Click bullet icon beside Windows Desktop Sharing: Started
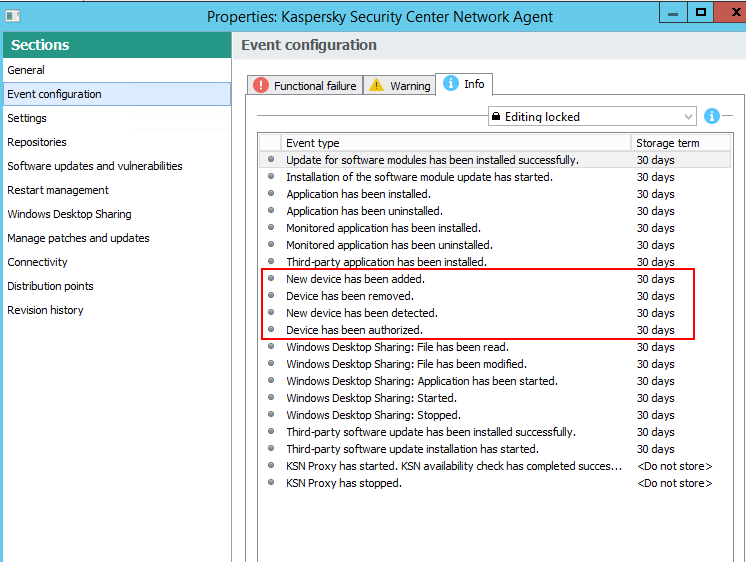746x562 pixels. pos(271,397)
